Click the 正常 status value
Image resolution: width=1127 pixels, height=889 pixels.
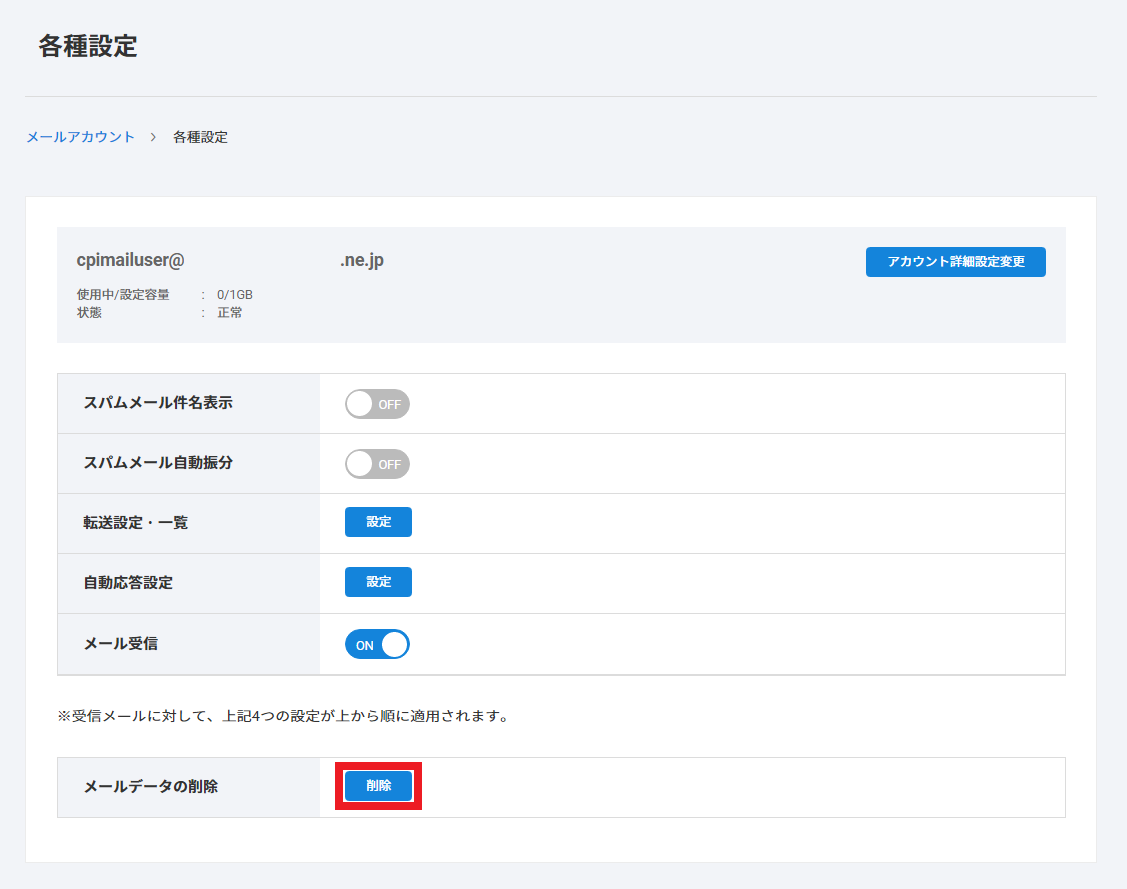(x=230, y=312)
